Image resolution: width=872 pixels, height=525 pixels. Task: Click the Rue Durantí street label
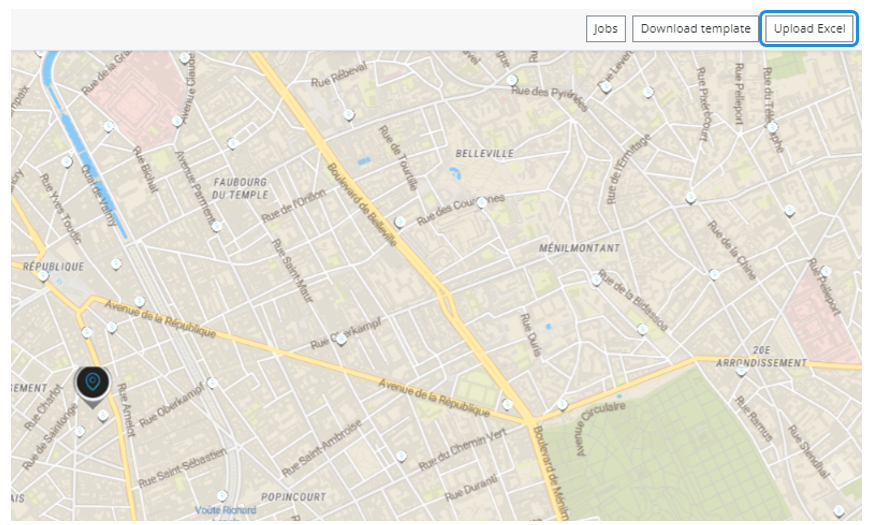[470, 488]
